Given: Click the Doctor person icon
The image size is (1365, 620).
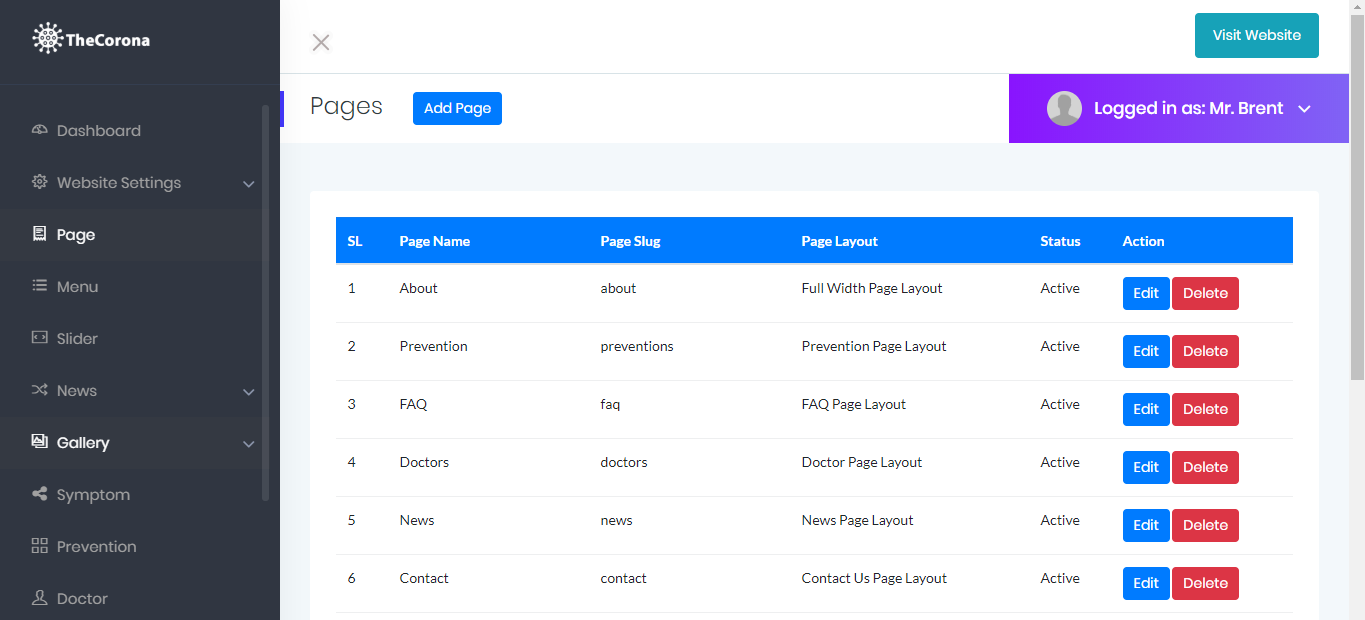Looking at the screenshot, I should pyautogui.click(x=40, y=598).
